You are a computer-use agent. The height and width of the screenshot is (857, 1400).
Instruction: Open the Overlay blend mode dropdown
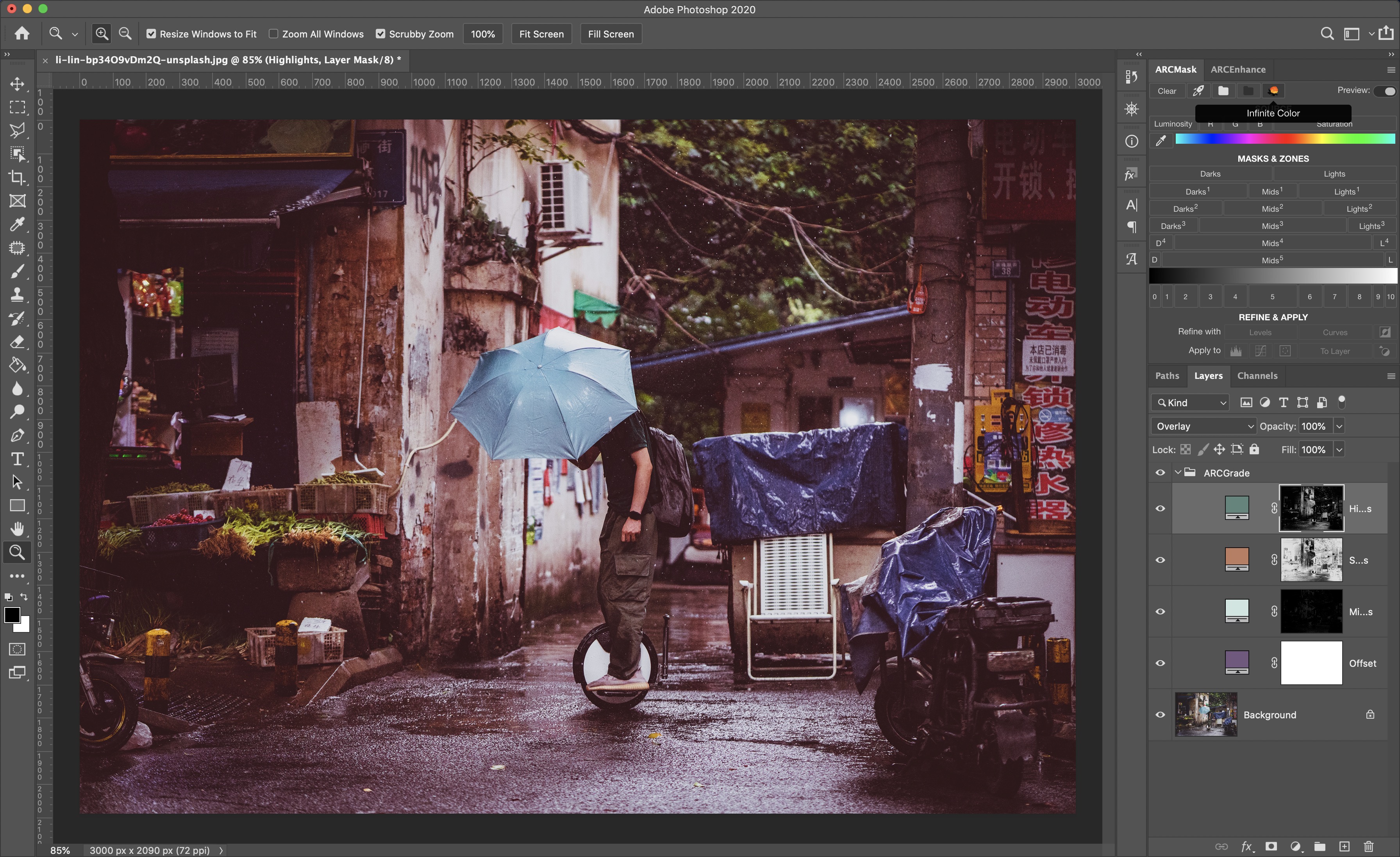tap(1204, 426)
